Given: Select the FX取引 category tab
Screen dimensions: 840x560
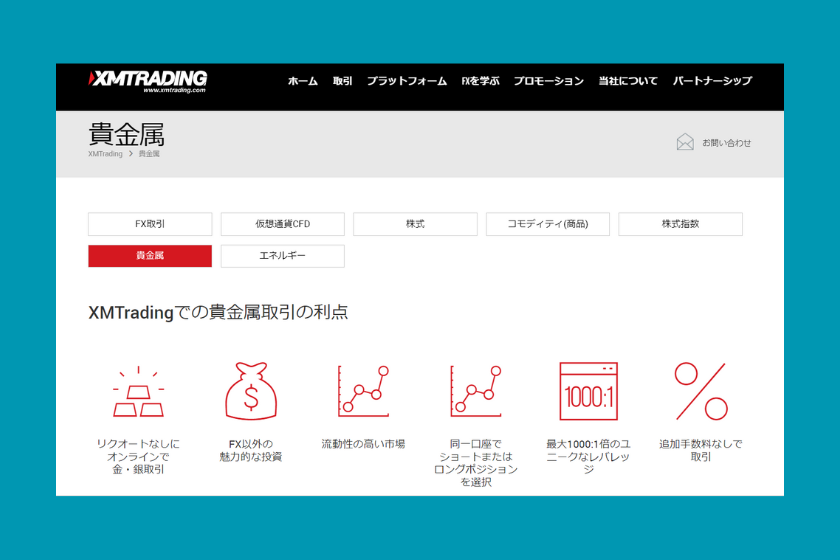Looking at the screenshot, I should pos(150,224).
